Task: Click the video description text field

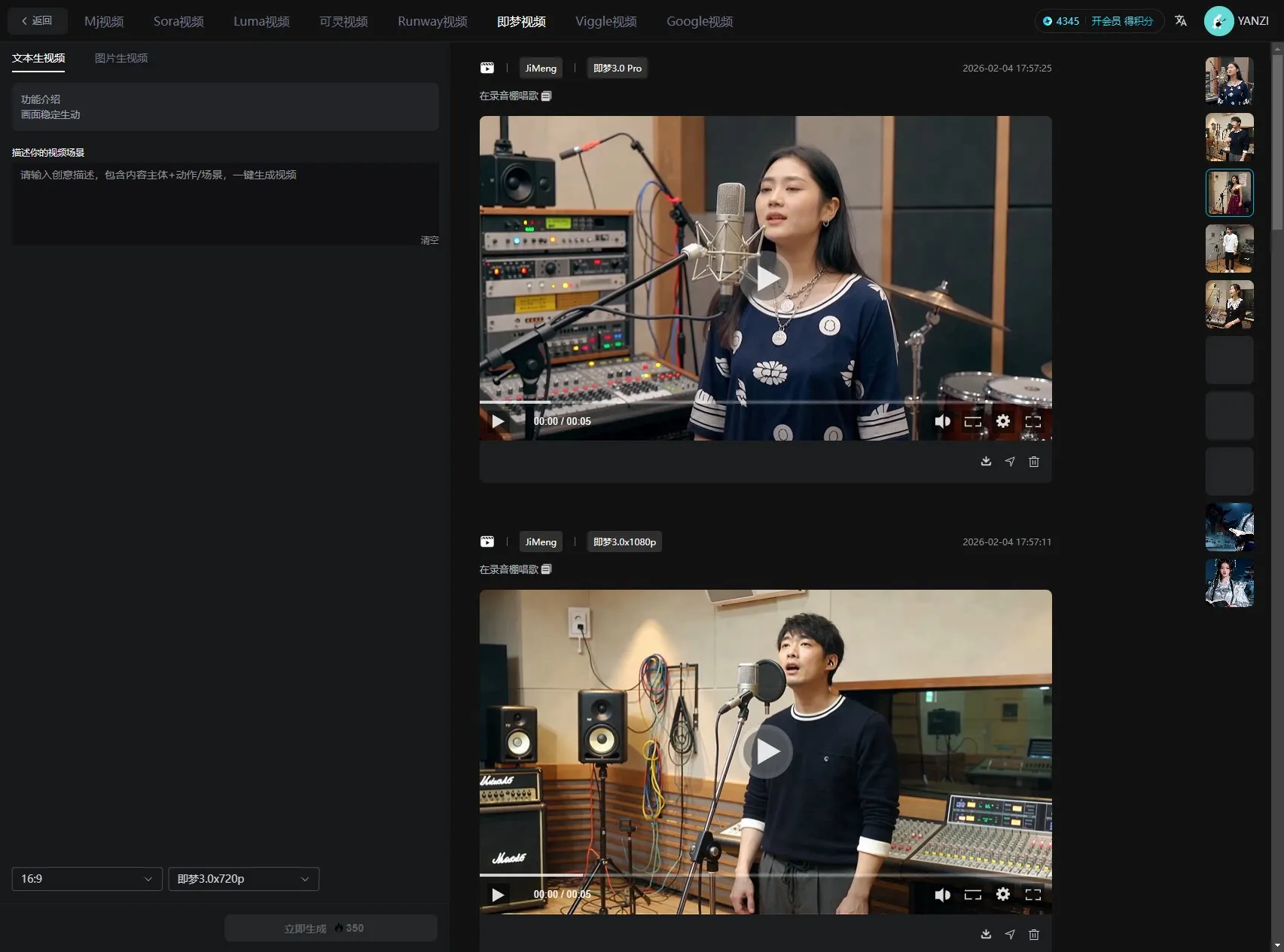Action: pos(224,202)
